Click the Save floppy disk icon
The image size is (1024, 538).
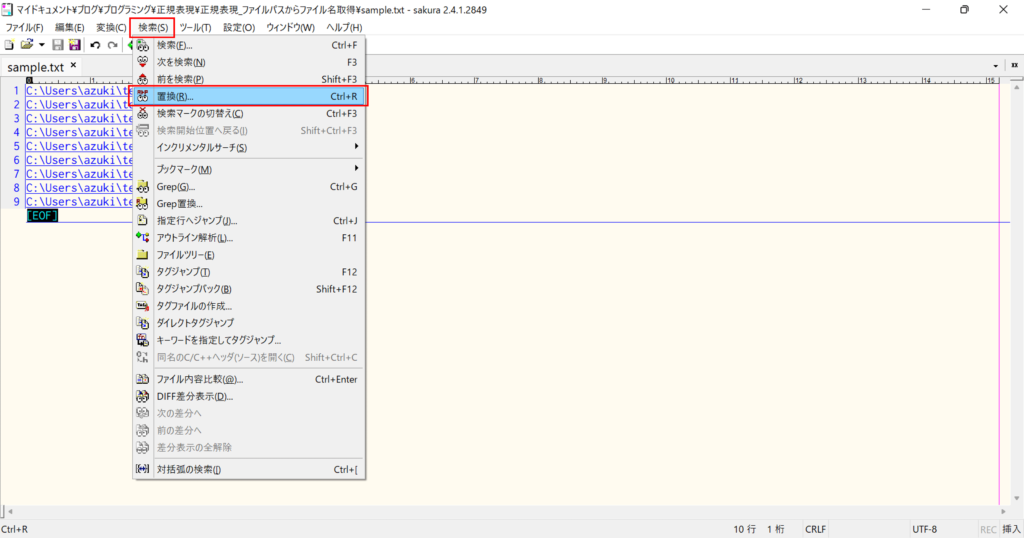pos(58,45)
